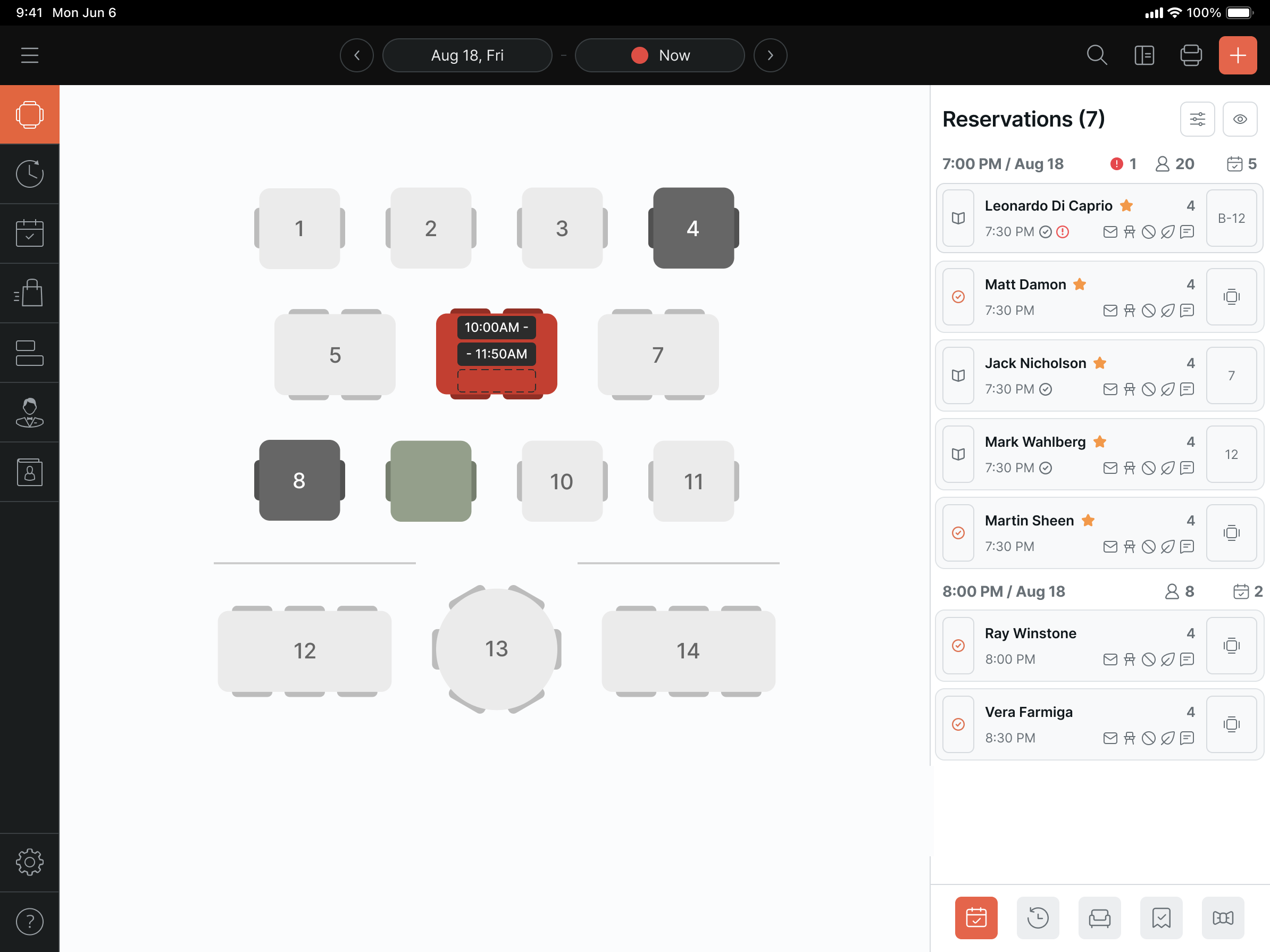Click the printer icon
The width and height of the screenshot is (1270, 952).
(1191, 55)
